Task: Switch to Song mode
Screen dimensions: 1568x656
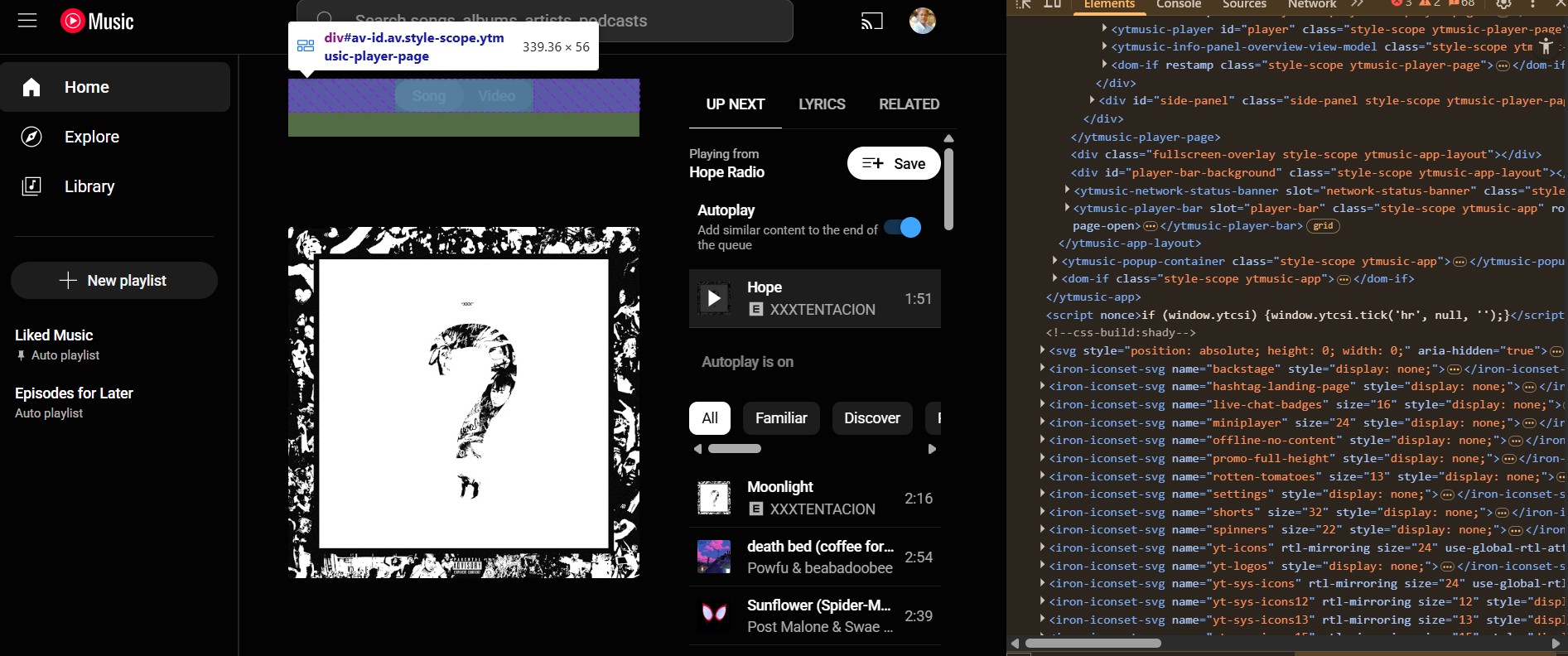Action: (x=429, y=96)
